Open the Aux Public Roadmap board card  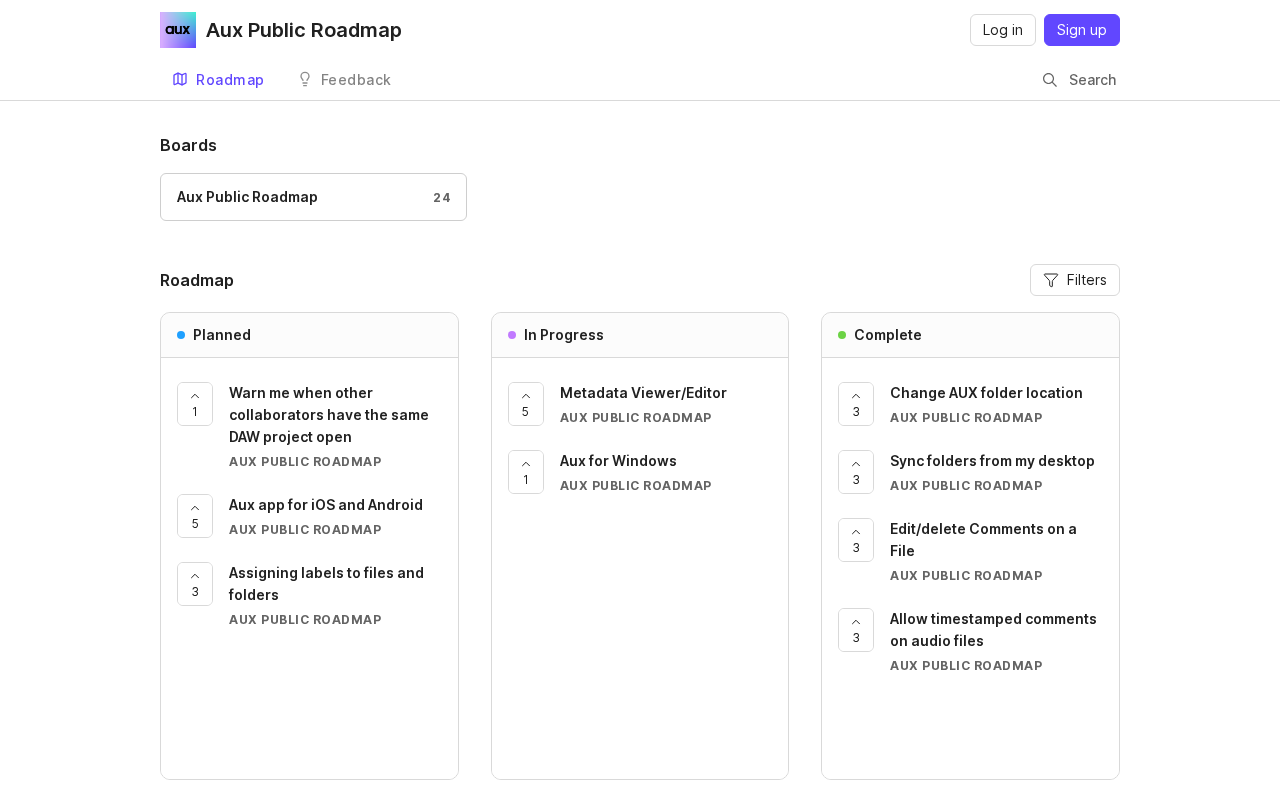[313, 197]
